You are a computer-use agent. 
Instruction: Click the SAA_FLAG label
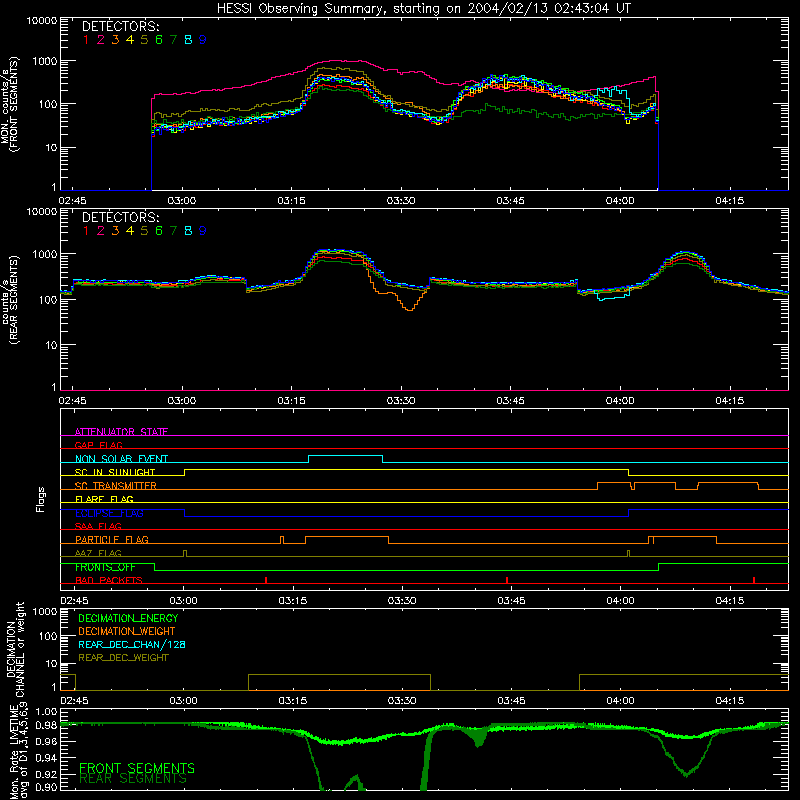click(98, 526)
